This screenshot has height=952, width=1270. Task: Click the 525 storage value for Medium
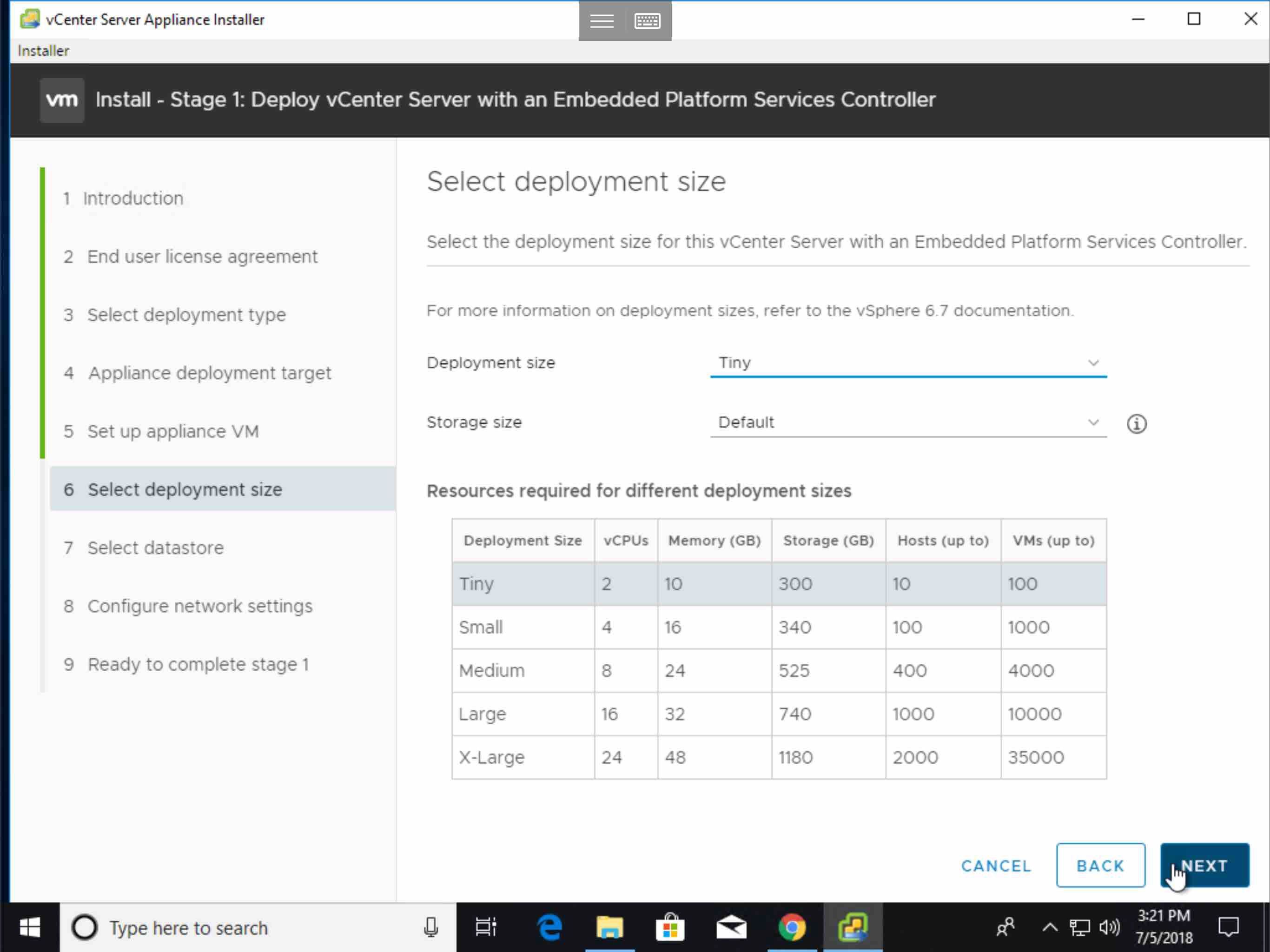[794, 671]
